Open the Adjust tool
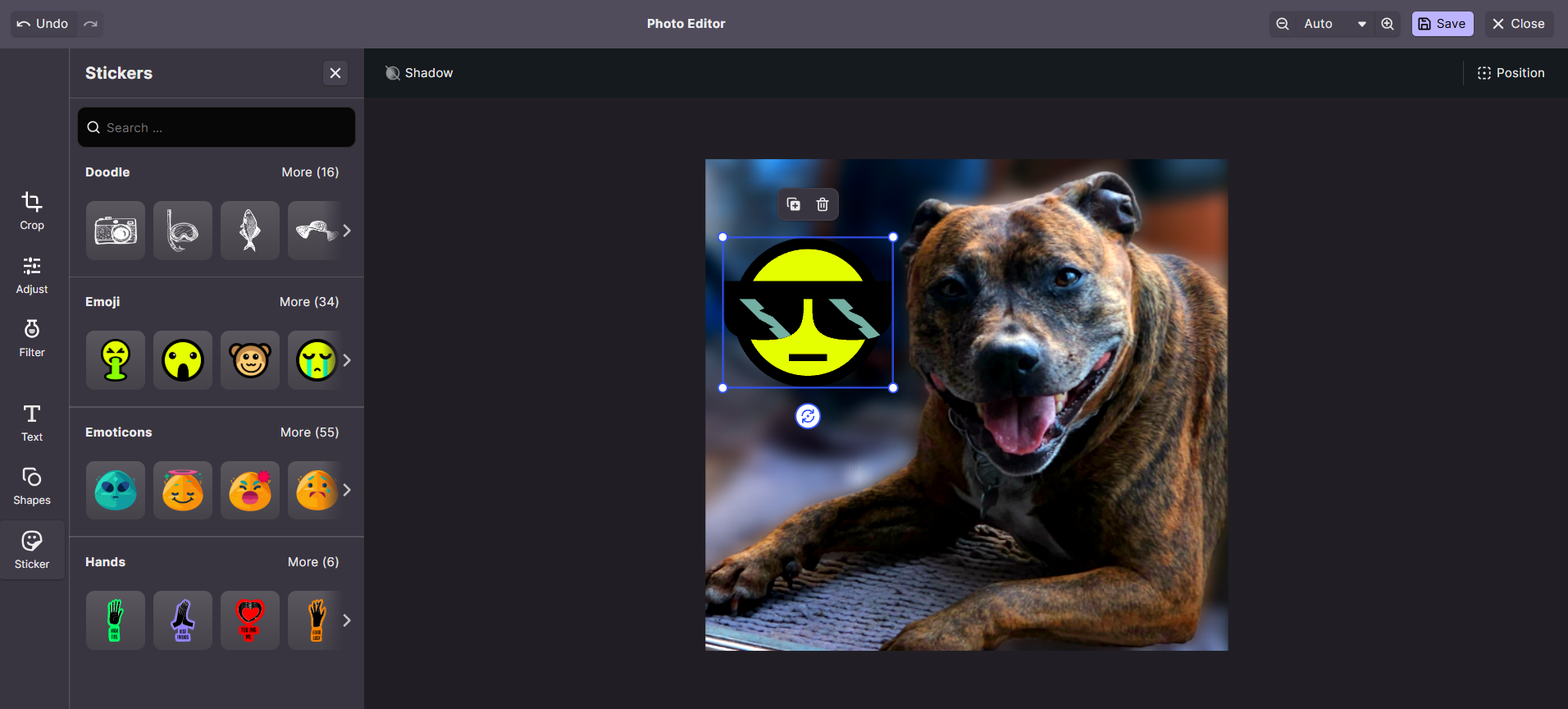 32,275
